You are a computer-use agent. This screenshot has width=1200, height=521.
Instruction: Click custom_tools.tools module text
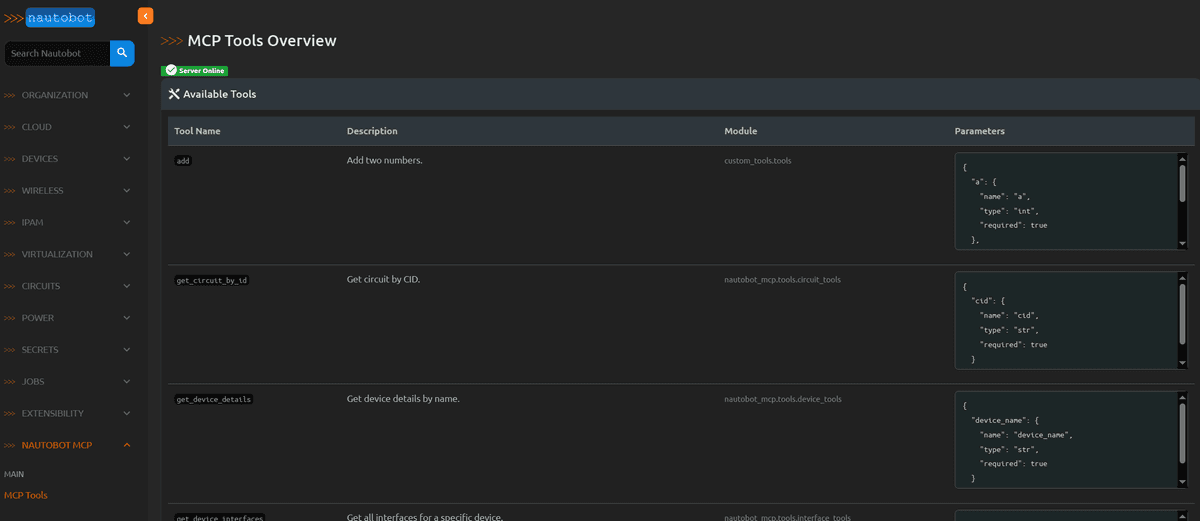click(758, 160)
